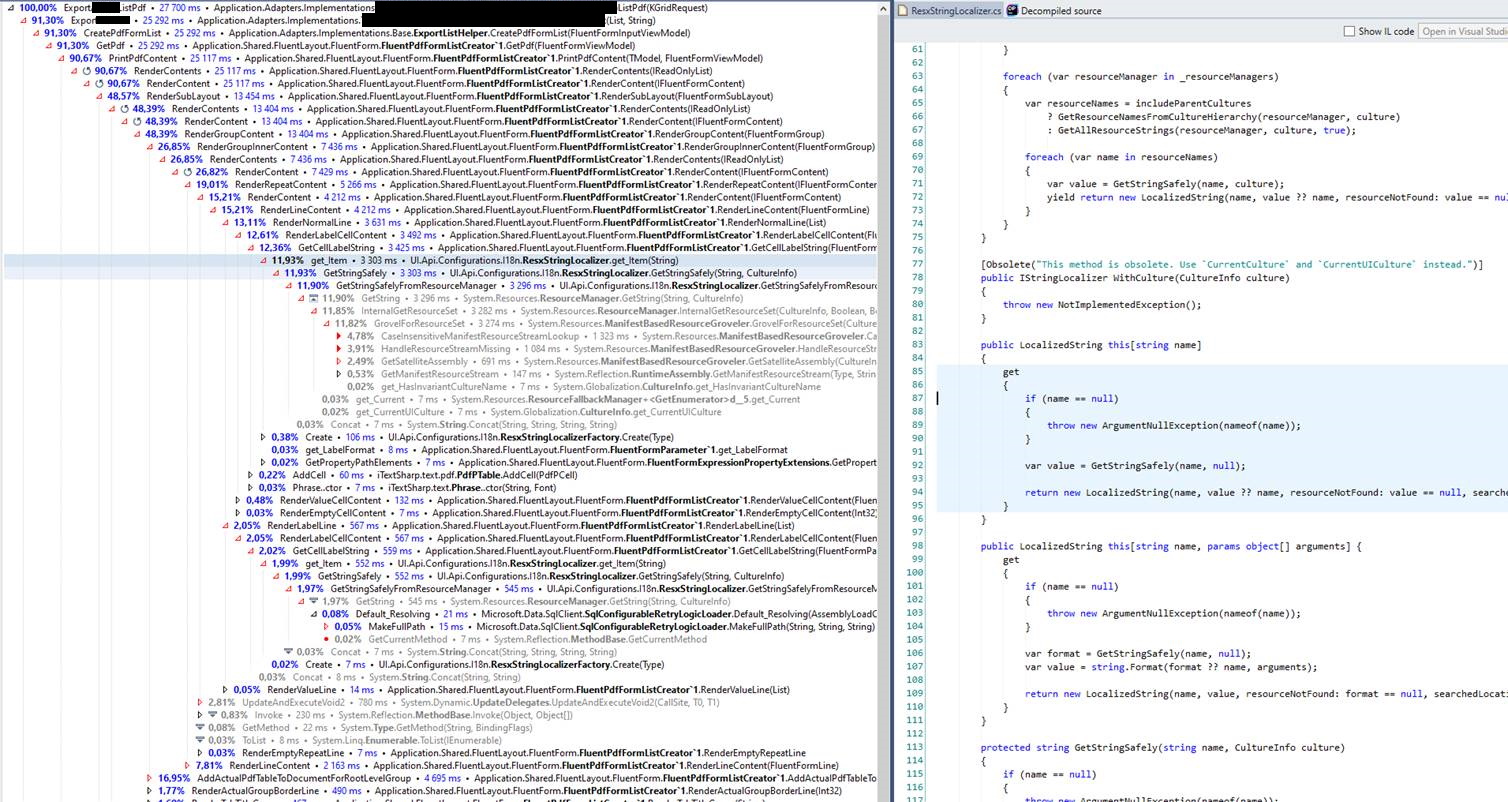Expand the 2,49% GetSatelliteAssembly node
Screen dimensions: 1508x802
point(339,362)
